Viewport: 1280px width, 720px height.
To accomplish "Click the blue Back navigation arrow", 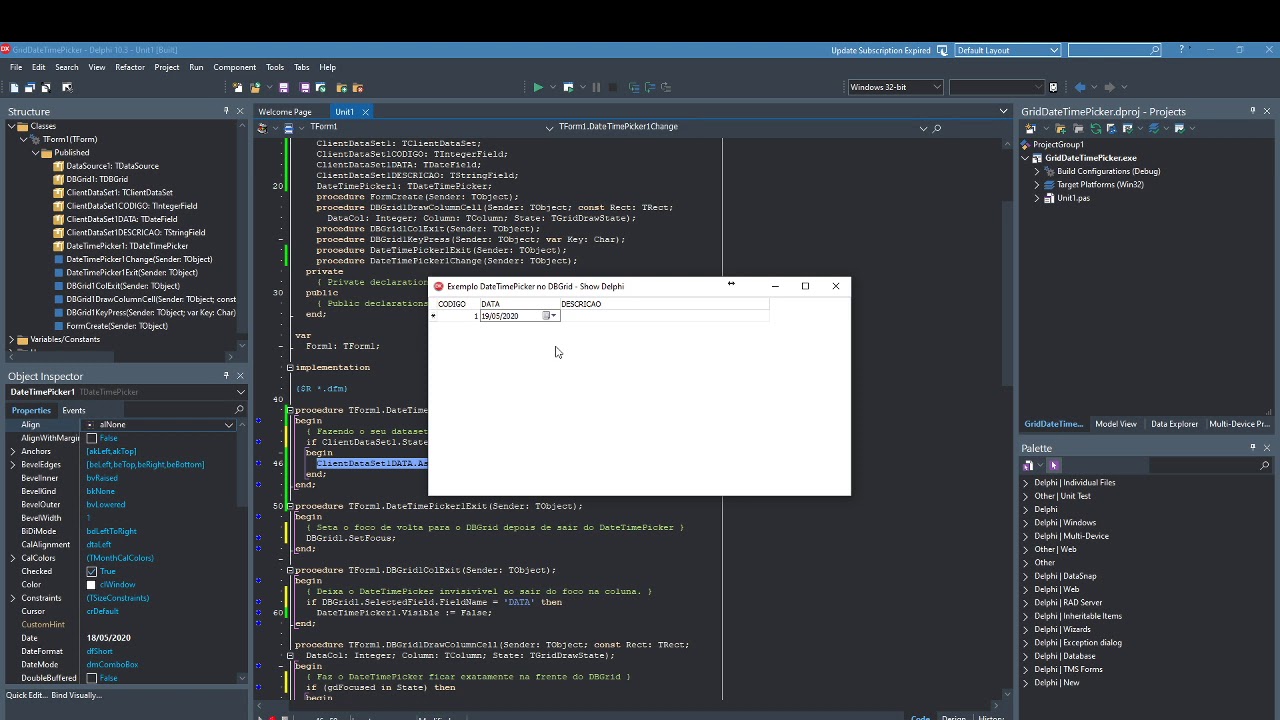I will [x=1080, y=87].
